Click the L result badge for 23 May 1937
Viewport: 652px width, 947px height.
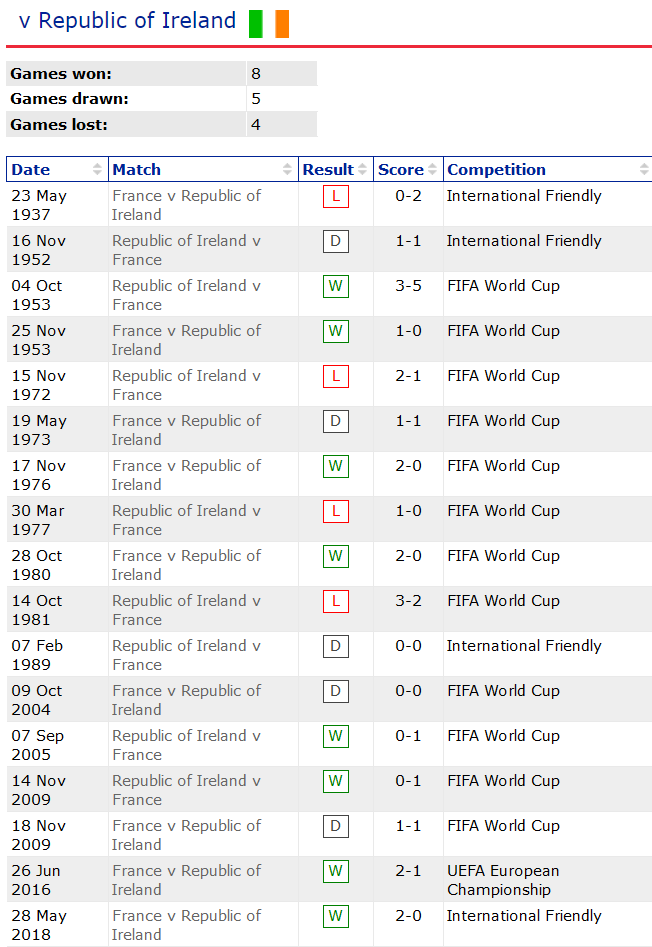point(336,196)
